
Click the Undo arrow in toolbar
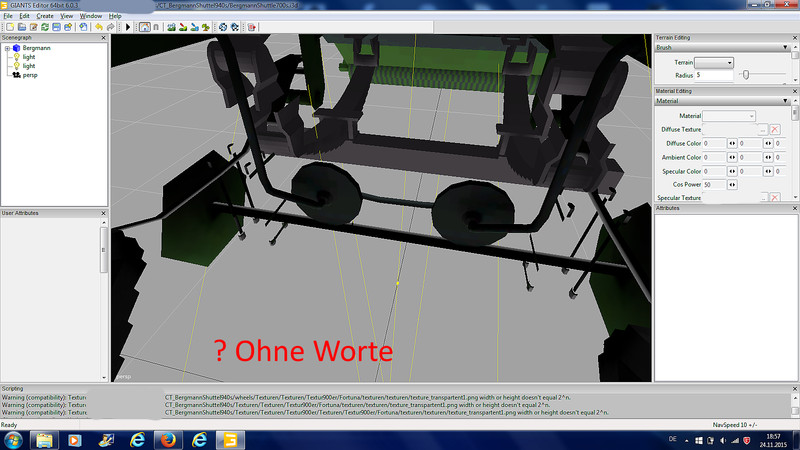(x=98, y=26)
